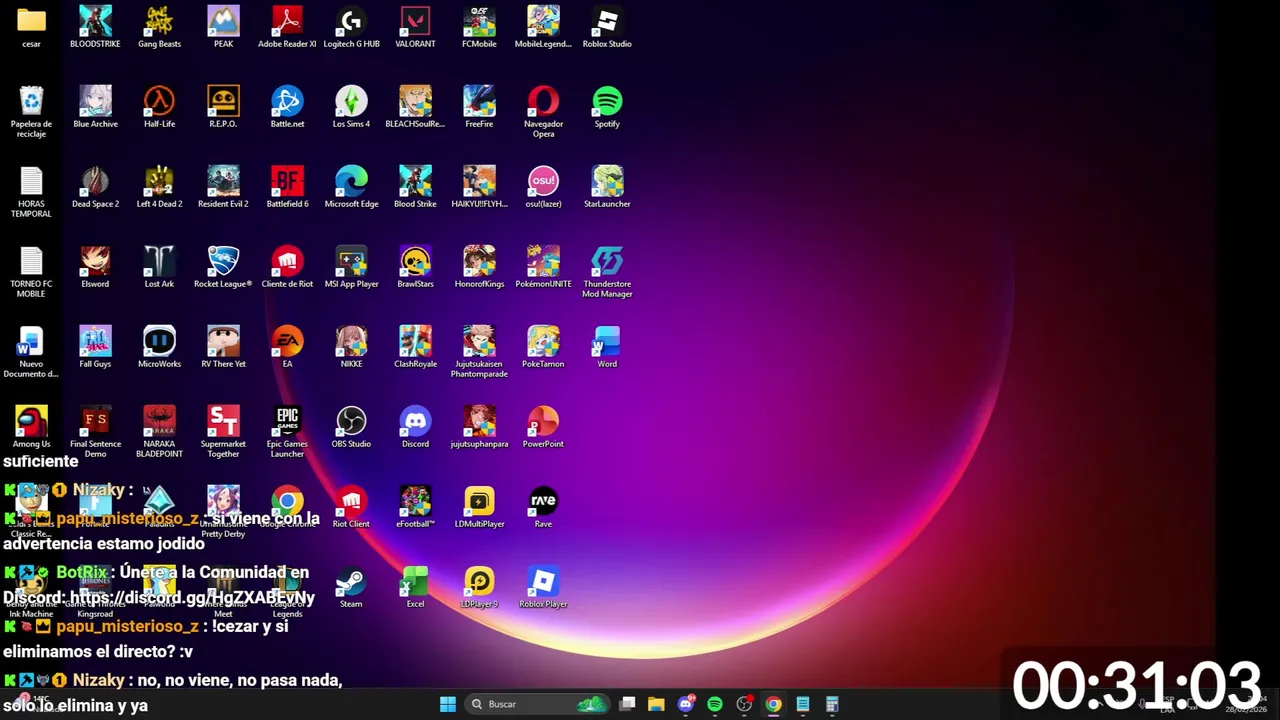Launch Thunderstore Mod Manager
1280x720 pixels.
(607, 272)
